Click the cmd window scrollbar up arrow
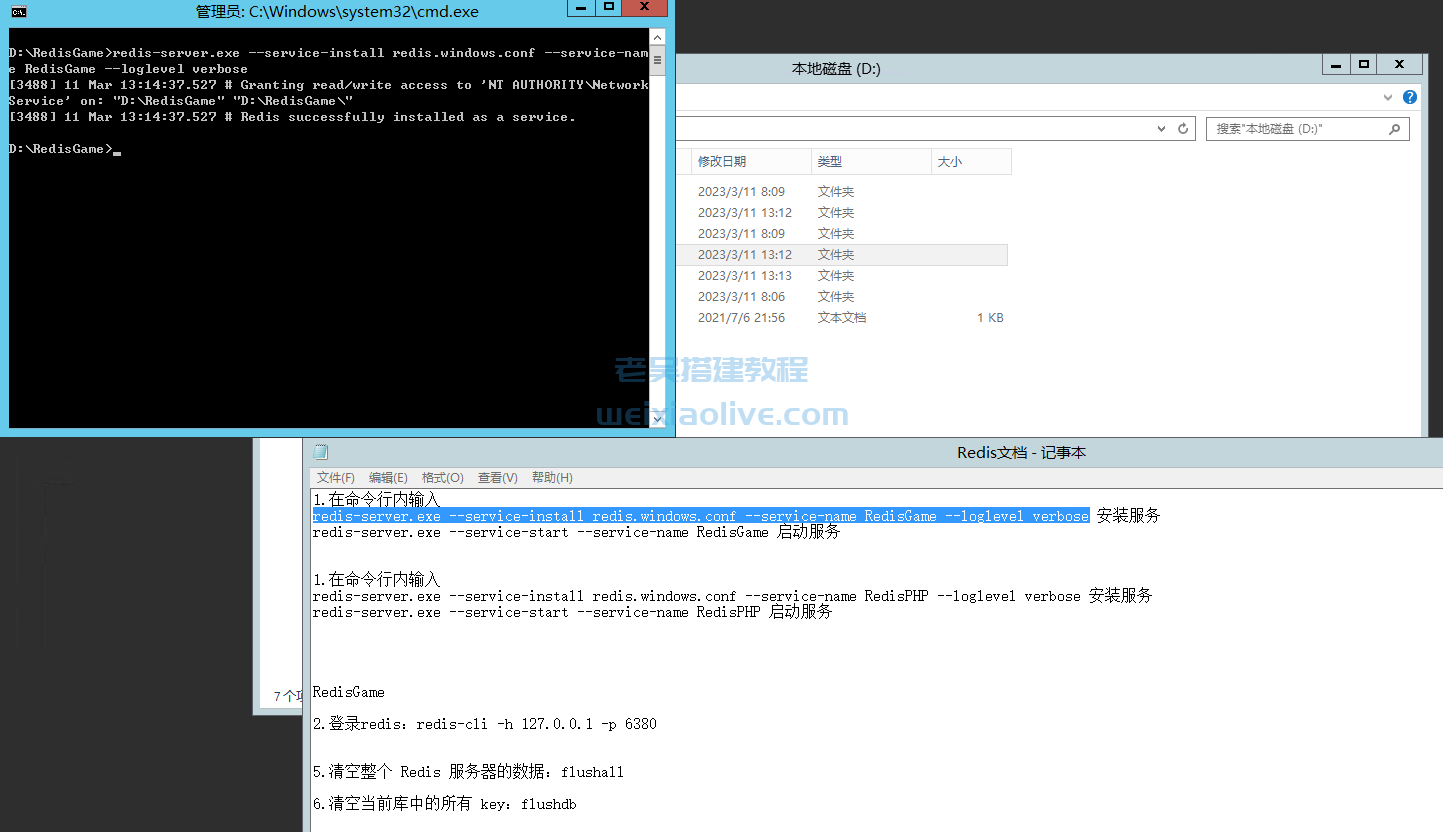 657,36
